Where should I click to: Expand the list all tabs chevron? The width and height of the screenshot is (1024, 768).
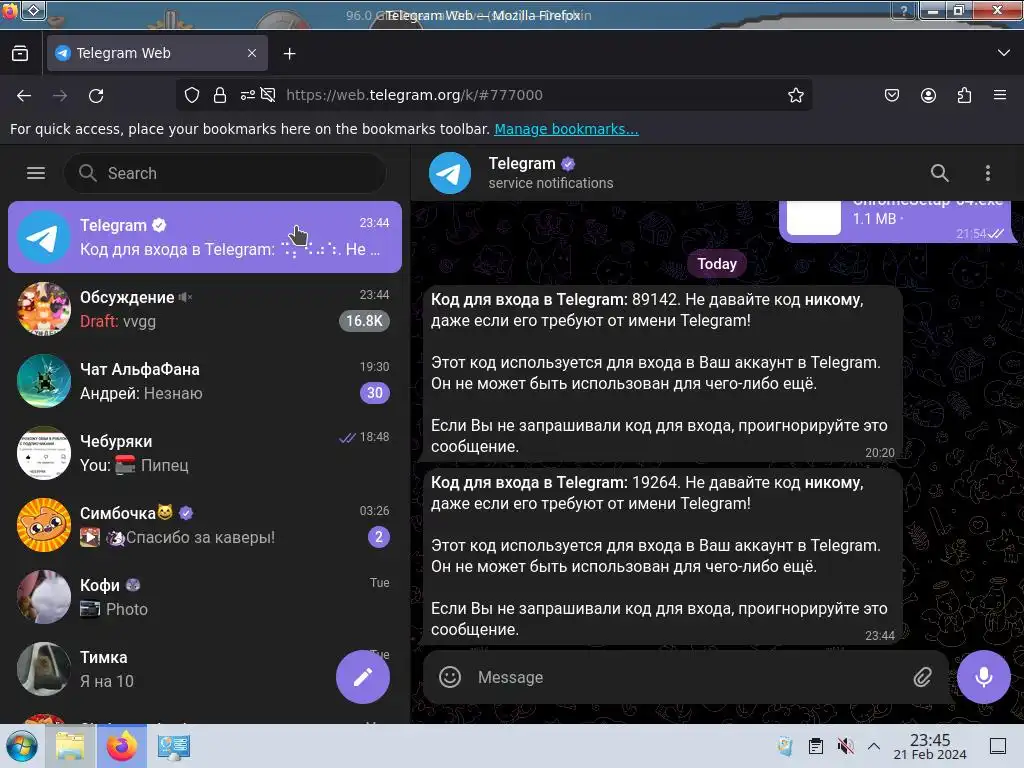click(x=1004, y=53)
